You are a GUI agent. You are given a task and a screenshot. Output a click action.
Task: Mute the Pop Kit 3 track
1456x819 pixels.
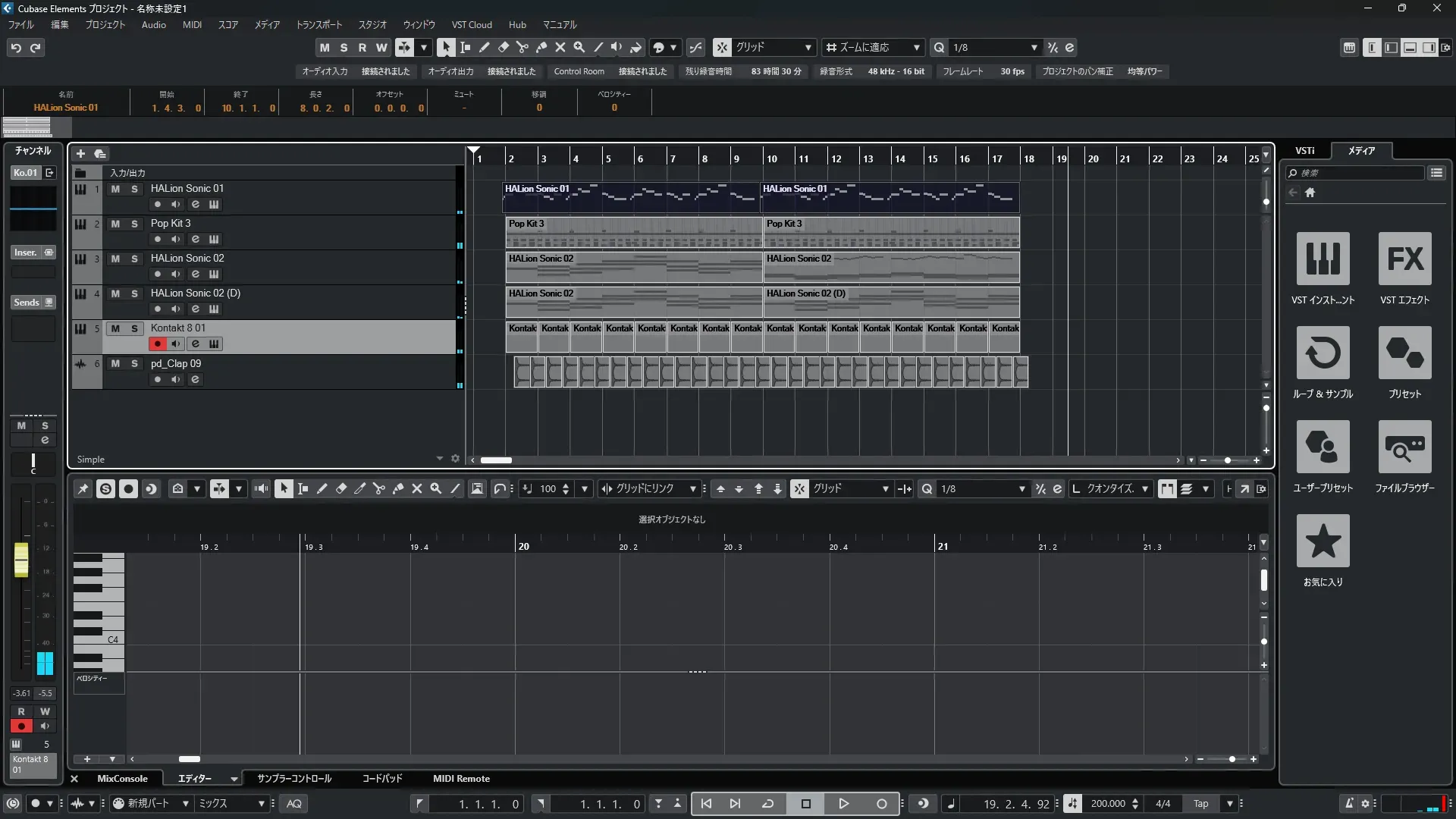(115, 224)
